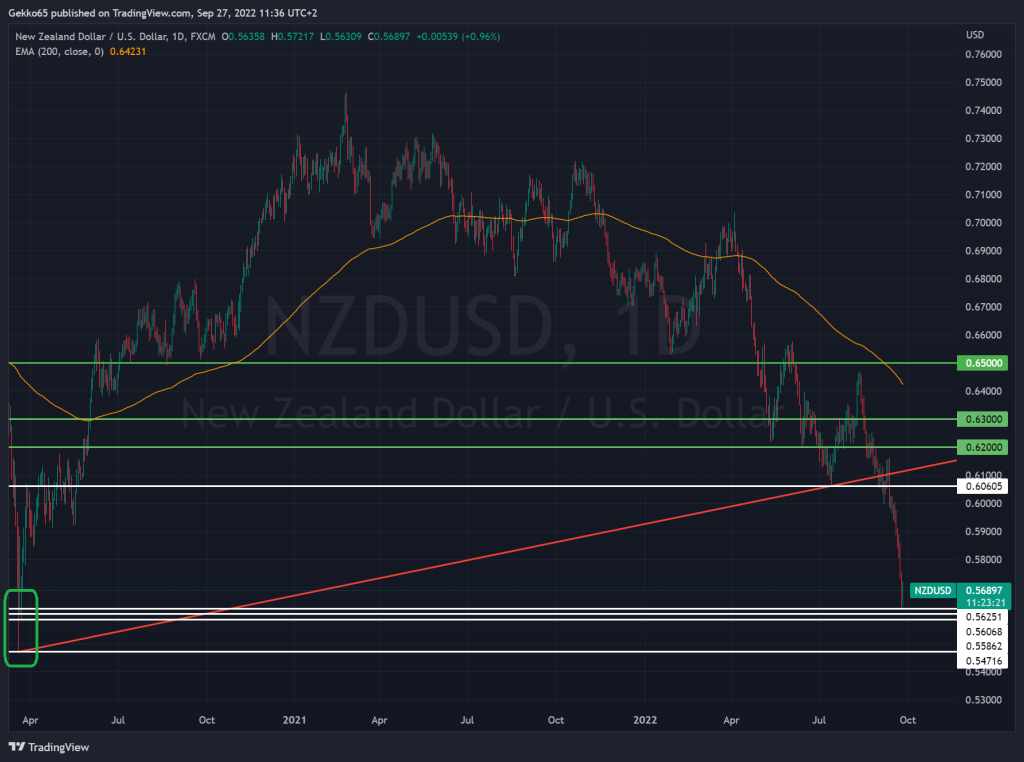Open the USD currency selector on price axis
This screenshot has width=1024, height=762.
pos(975,35)
